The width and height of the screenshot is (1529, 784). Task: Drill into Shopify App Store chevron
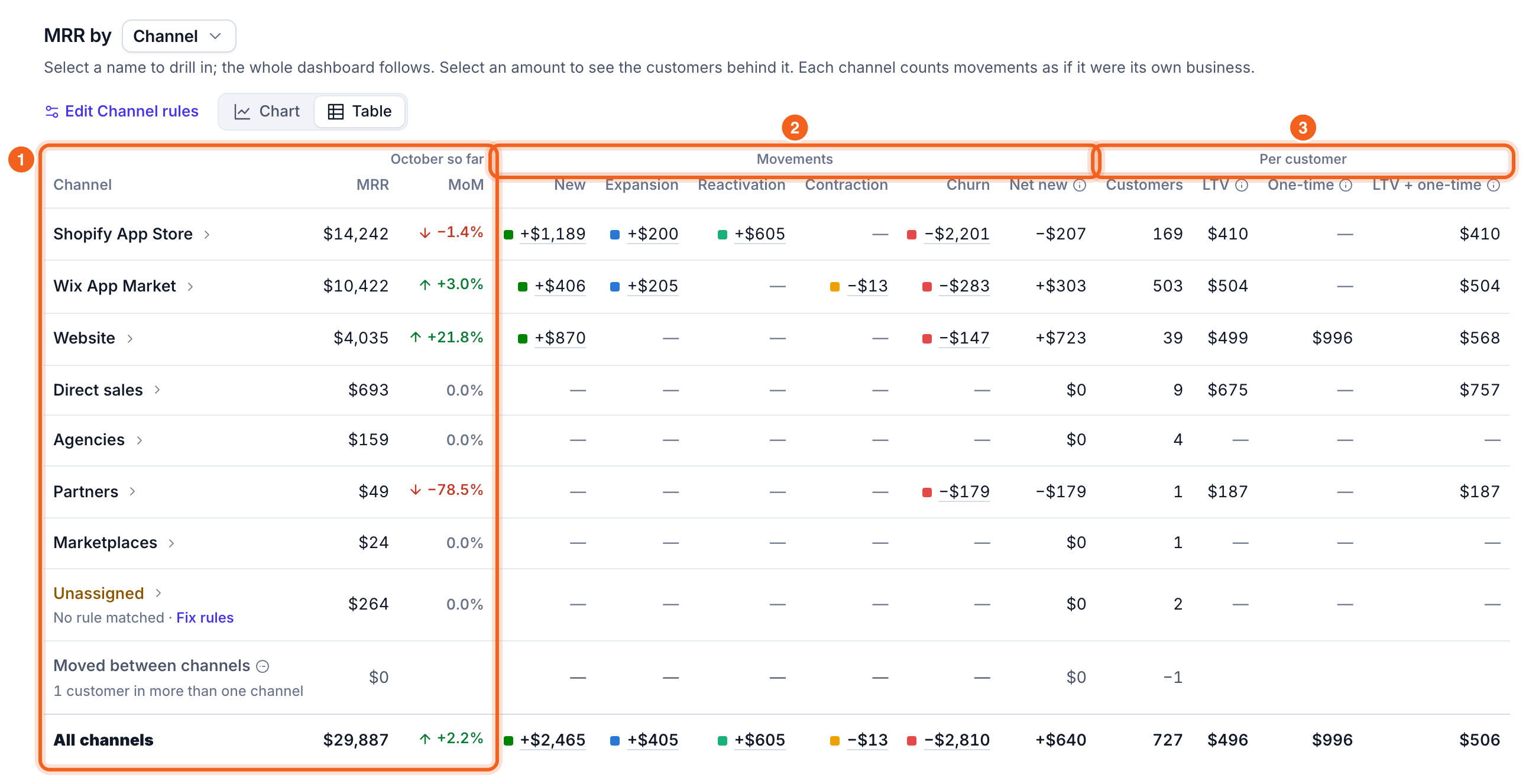206,234
